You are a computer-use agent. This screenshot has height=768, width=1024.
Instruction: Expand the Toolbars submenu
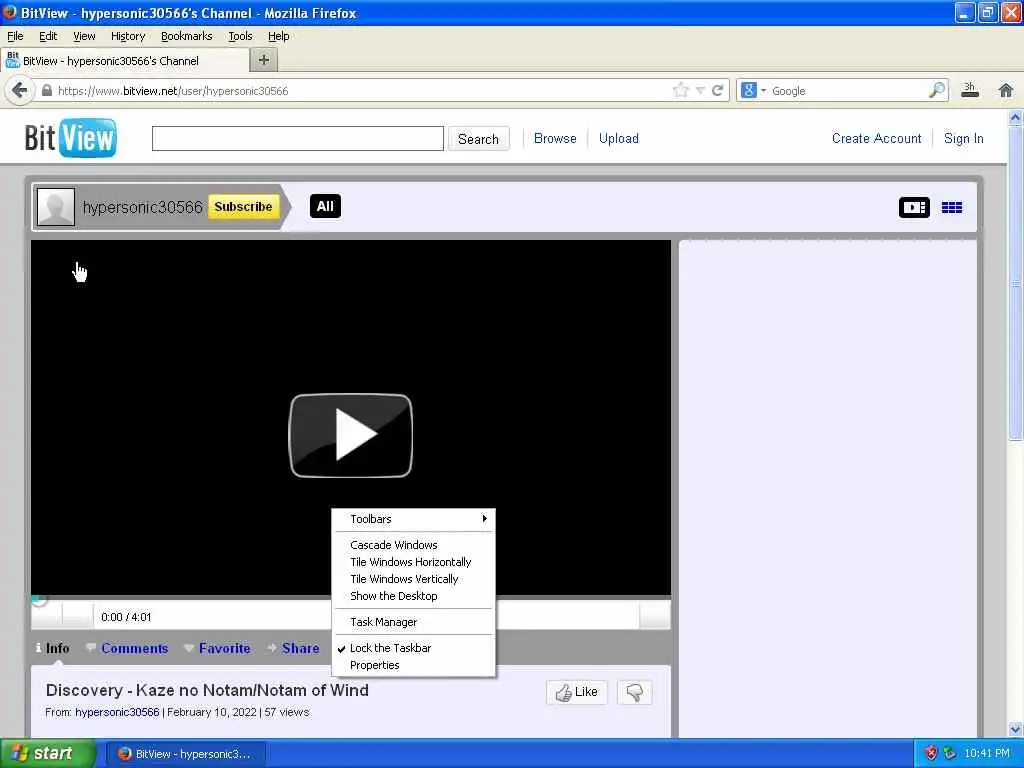413,519
